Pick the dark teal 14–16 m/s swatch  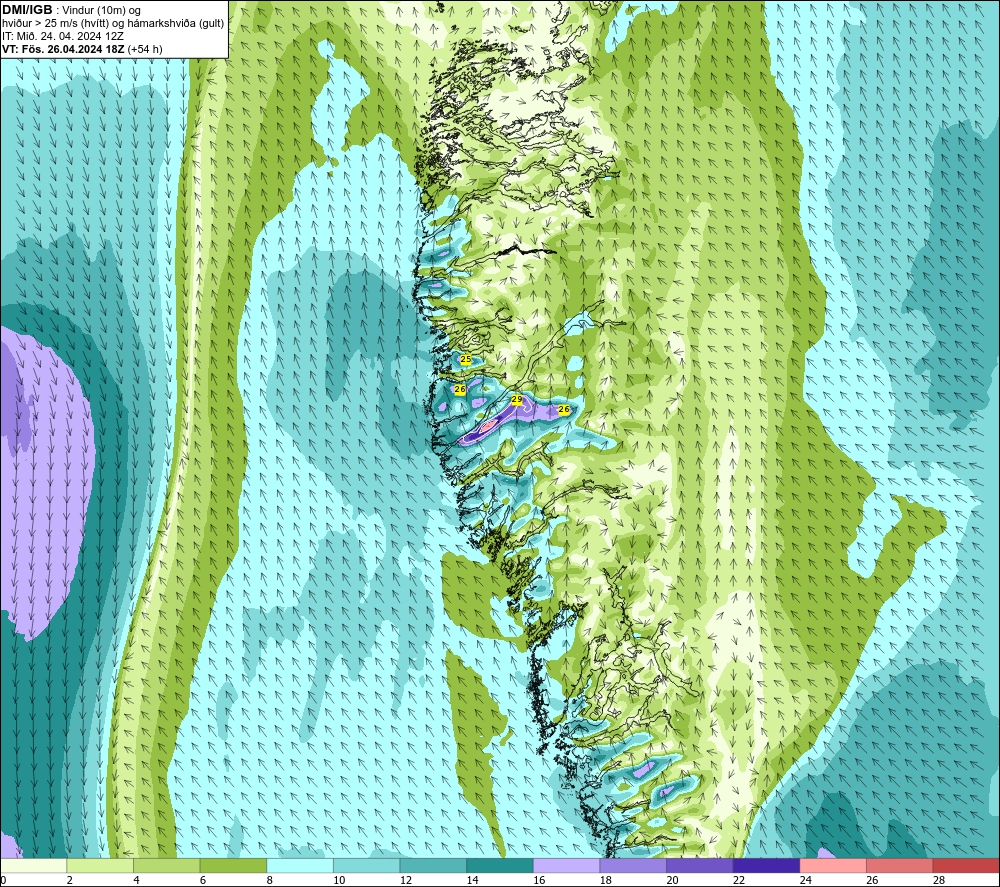499,865
